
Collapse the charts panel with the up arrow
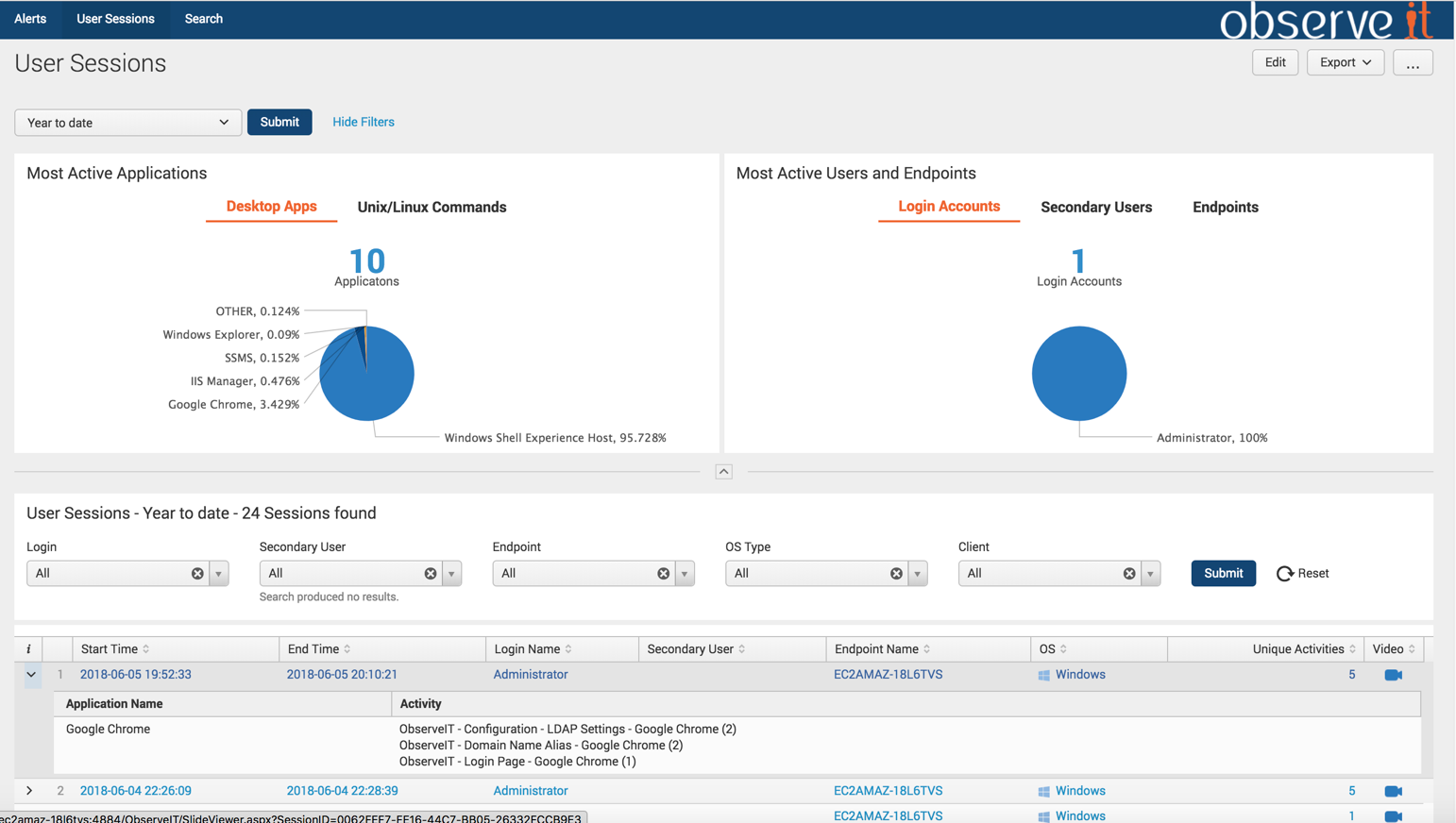click(x=724, y=471)
